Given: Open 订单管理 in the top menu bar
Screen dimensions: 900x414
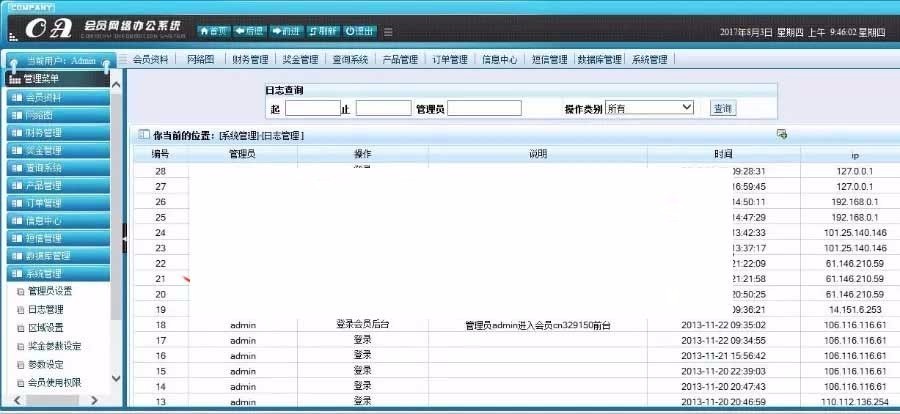Looking at the screenshot, I should click(449, 59).
